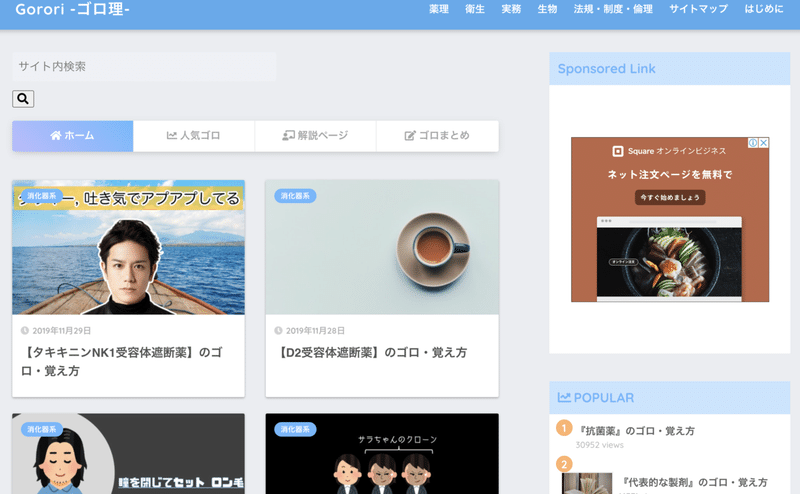Click the popular rank 2 badge

point(564,464)
